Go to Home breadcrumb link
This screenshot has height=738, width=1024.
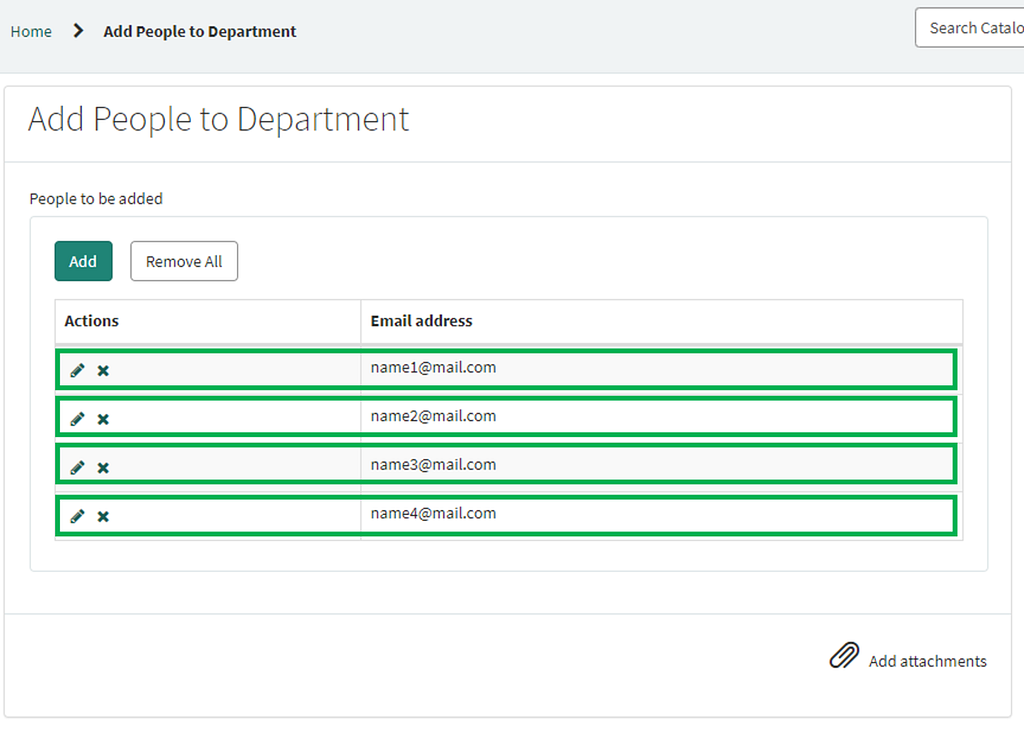click(x=31, y=31)
